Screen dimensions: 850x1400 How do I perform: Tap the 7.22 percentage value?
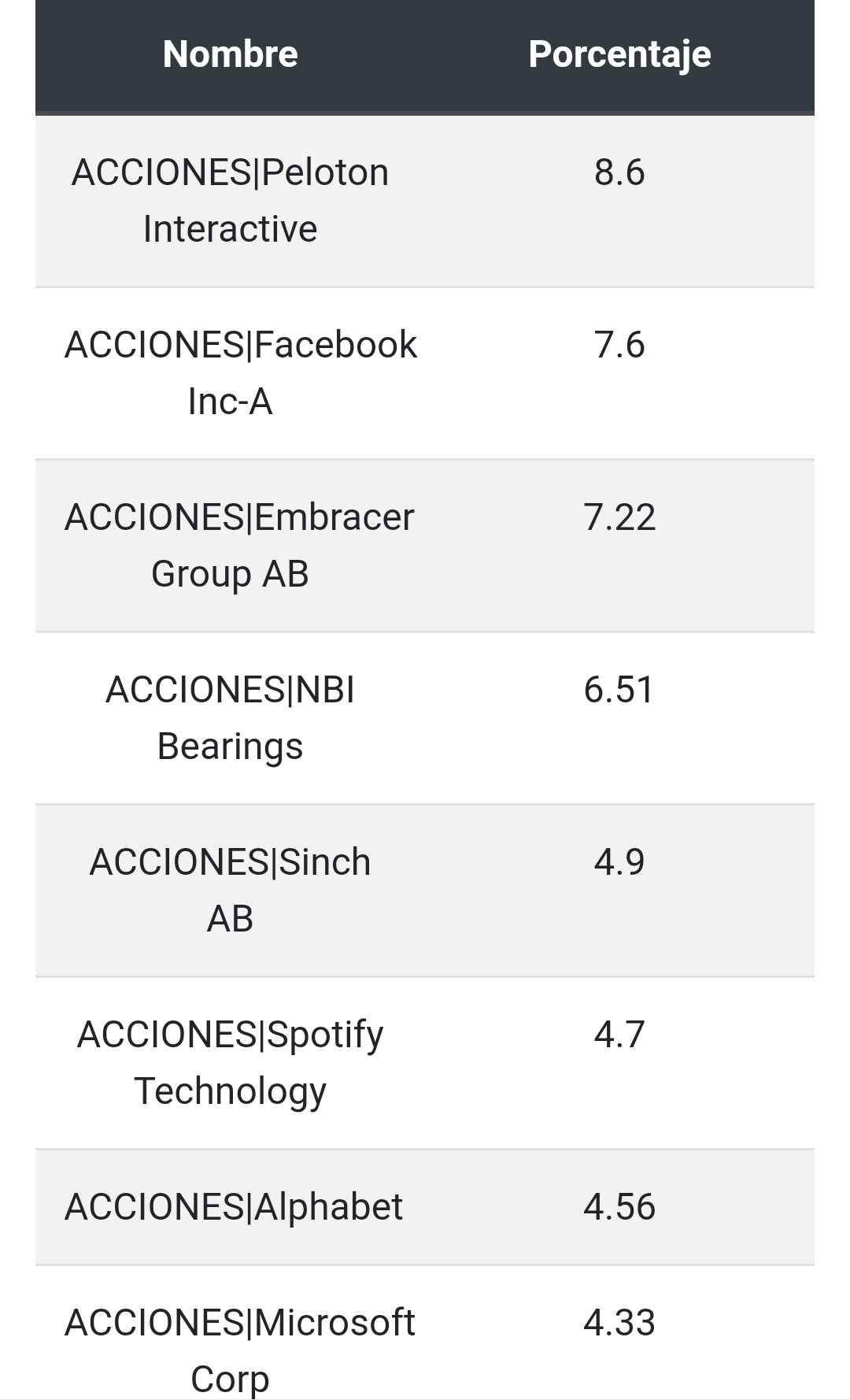(619, 517)
